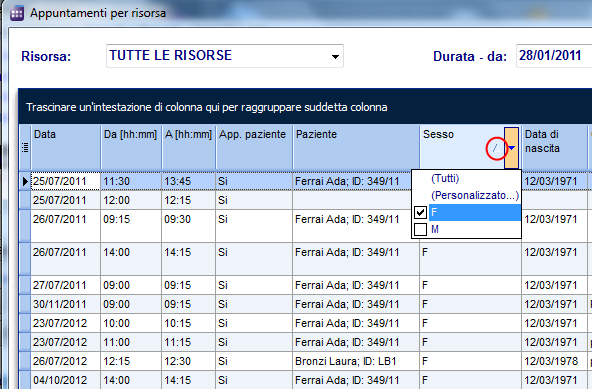Image resolution: width=592 pixels, height=389 pixels.
Task: Click the Bronzi Laura; ID: LB1 patient cell
Action: click(356, 361)
